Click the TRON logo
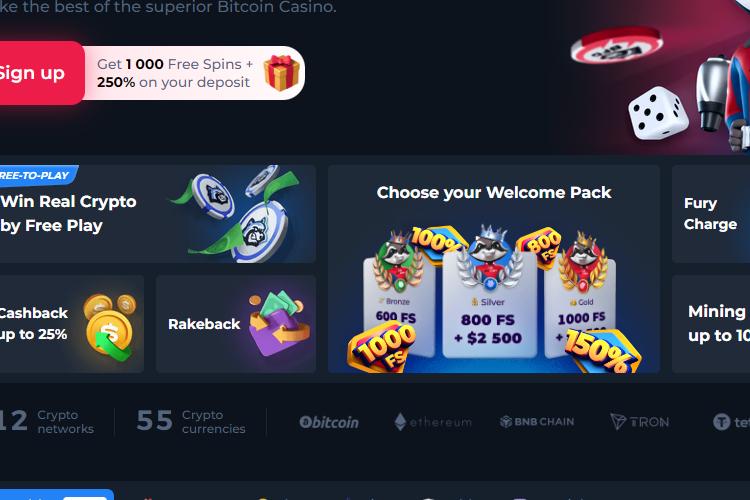The image size is (750, 500). coord(640,422)
